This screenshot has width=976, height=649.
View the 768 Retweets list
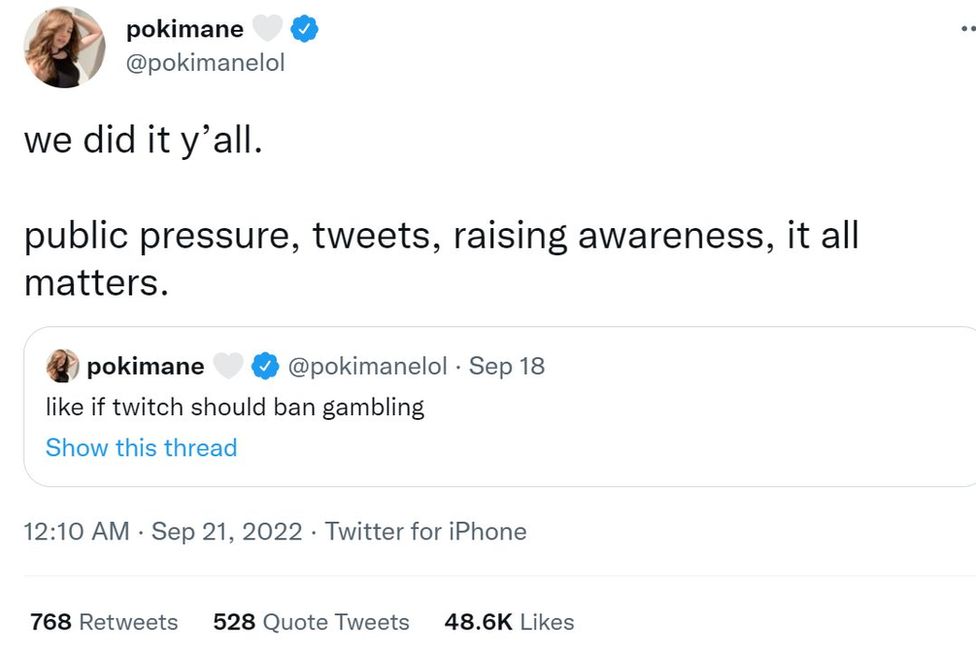[x=104, y=622]
